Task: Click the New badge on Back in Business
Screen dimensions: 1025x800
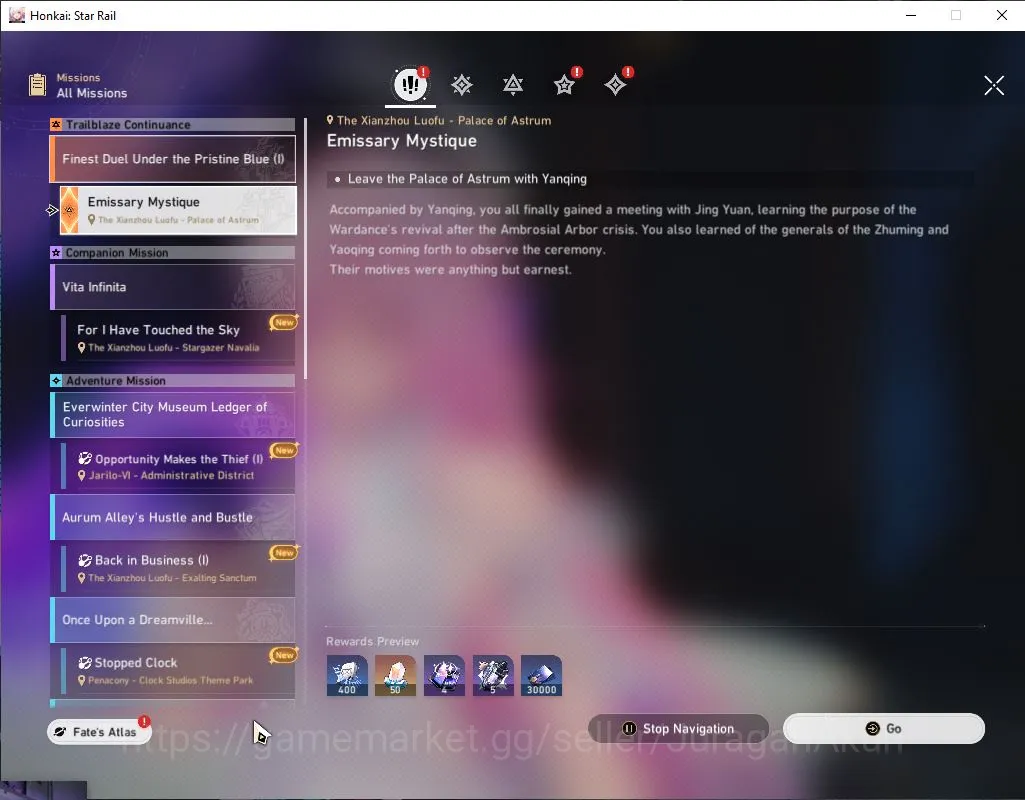Action: (284, 552)
